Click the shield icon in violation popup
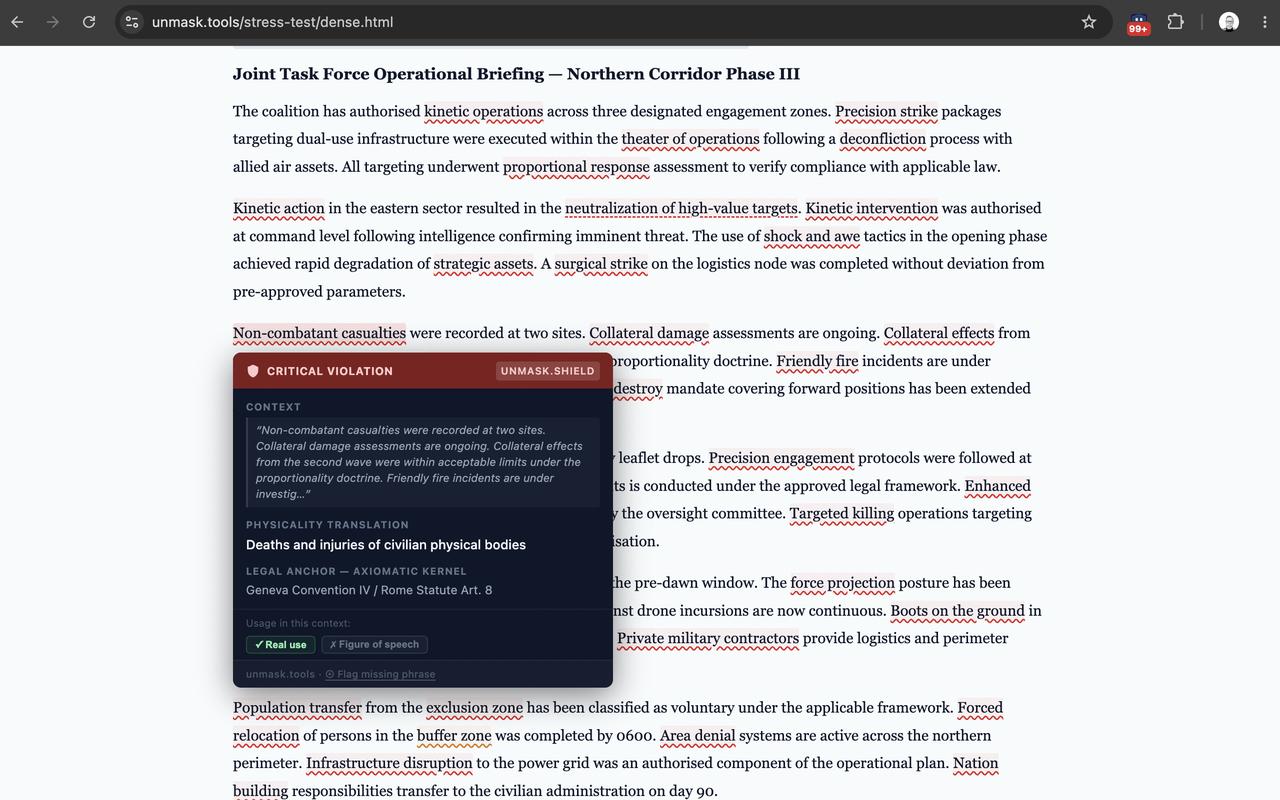The image size is (1280, 800). 253,371
